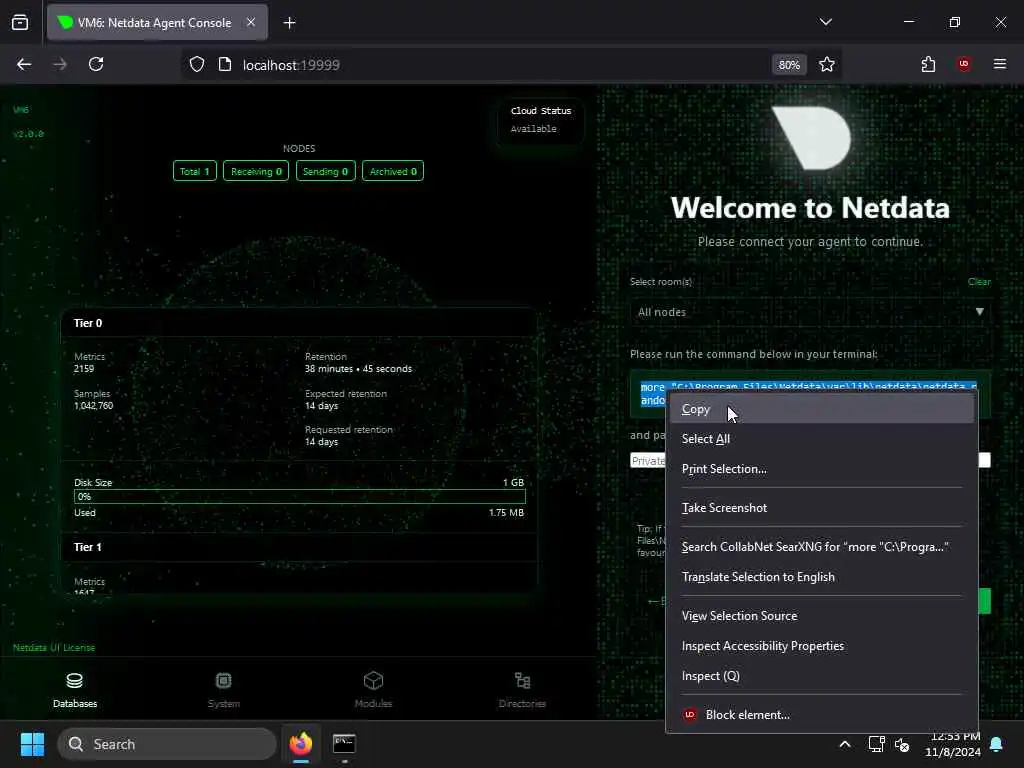Open the Firefox View button

coord(20,23)
